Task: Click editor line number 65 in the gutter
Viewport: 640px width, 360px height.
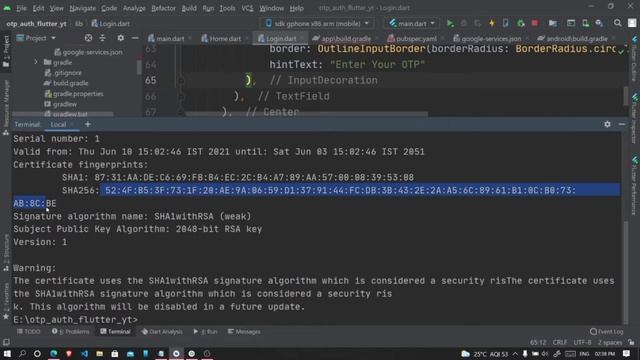Action: pyautogui.click(x=150, y=80)
